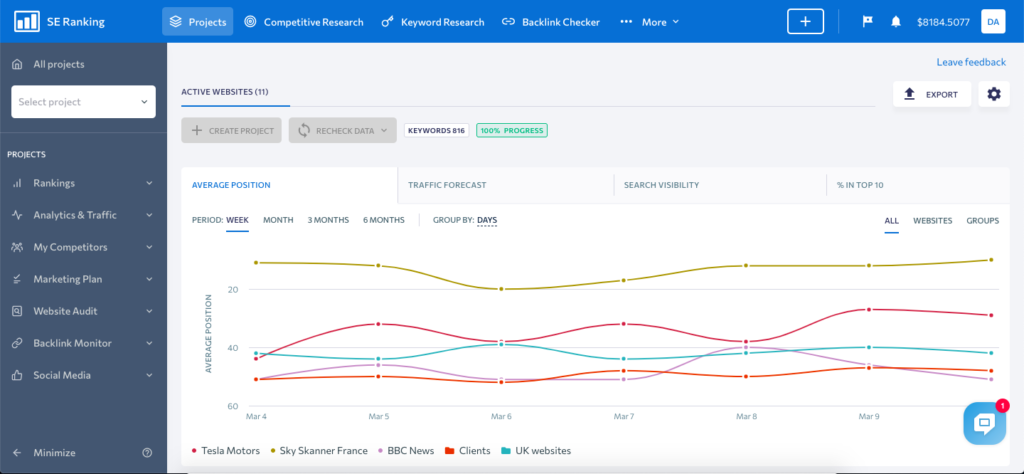Open settings gear next to Export

993,94
